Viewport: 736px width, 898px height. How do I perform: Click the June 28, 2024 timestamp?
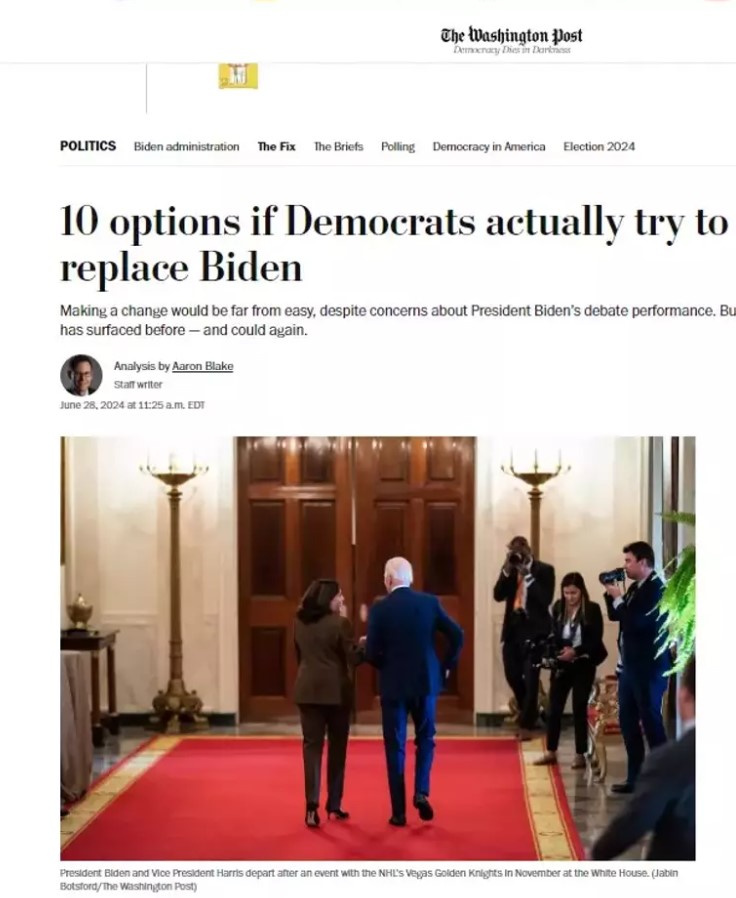(x=132, y=405)
